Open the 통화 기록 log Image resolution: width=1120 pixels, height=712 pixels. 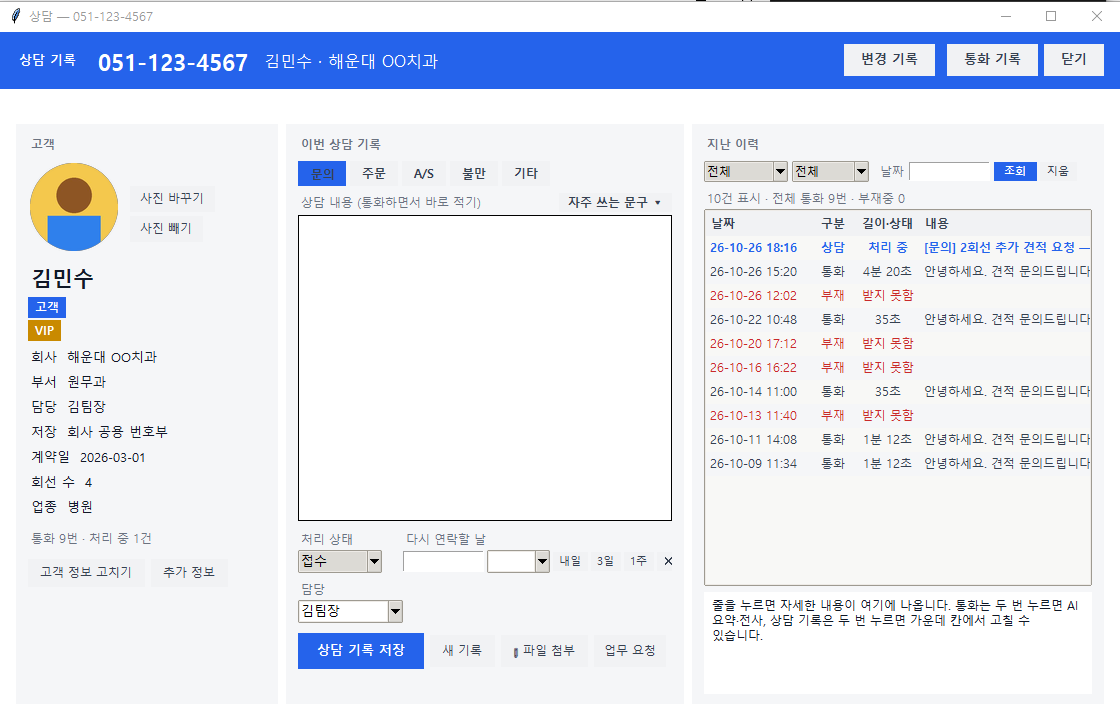(x=992, y=59)
